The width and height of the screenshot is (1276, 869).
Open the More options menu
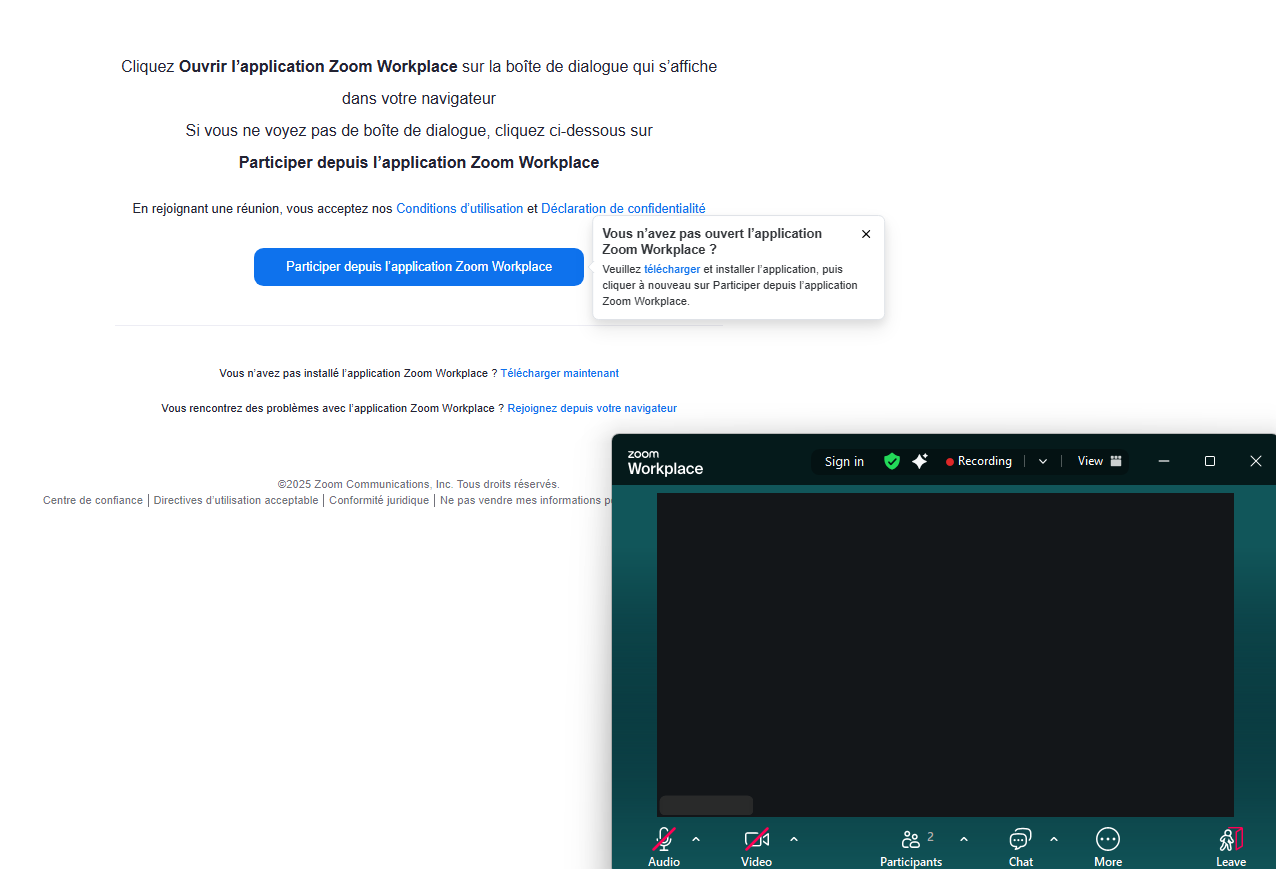(x=1107, y=846)
